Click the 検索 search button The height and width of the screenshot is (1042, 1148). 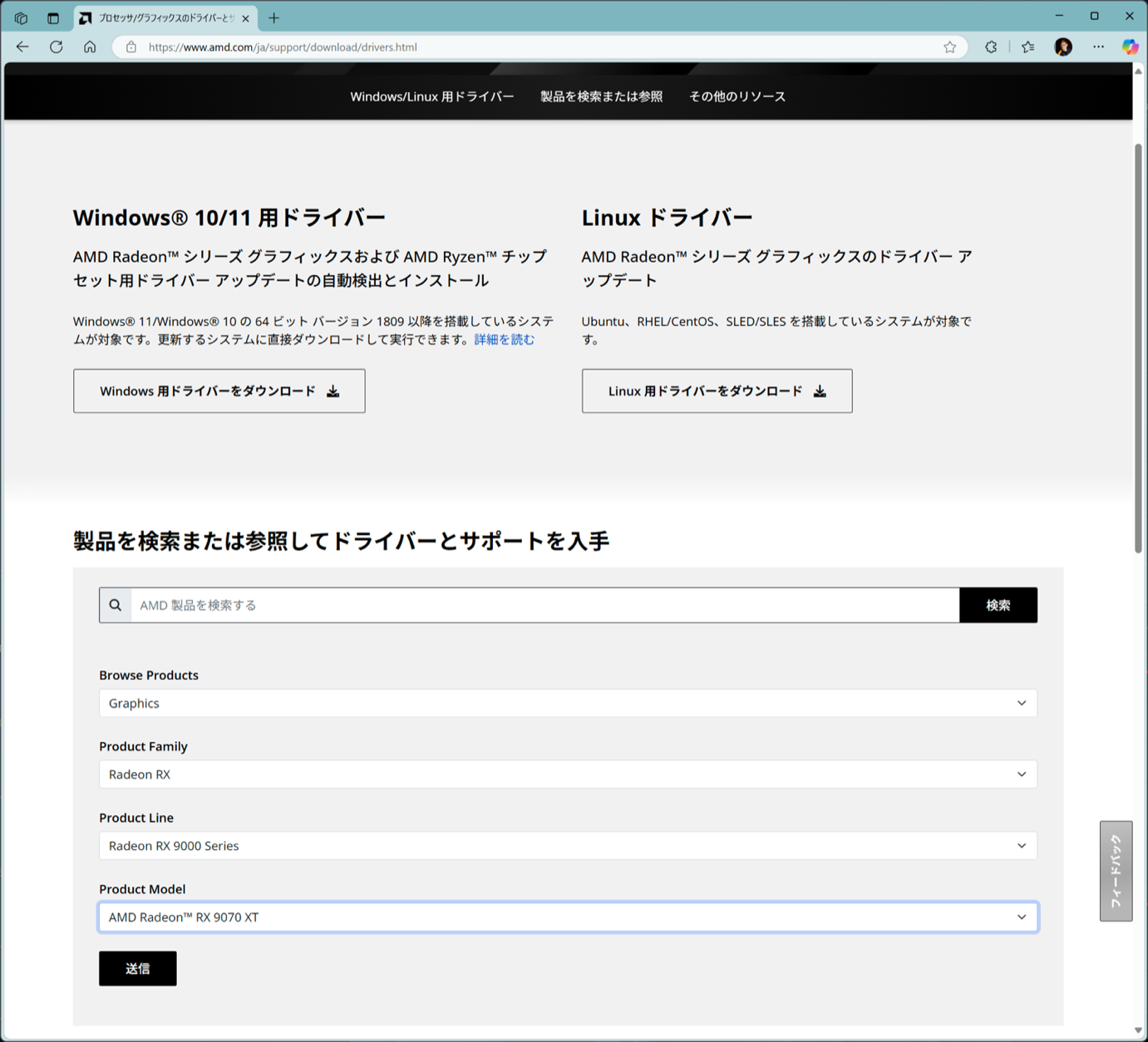998,605
